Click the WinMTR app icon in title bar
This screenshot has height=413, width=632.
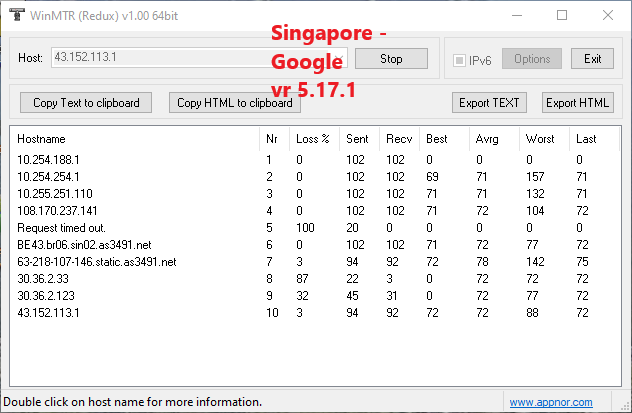pos(17,15)
